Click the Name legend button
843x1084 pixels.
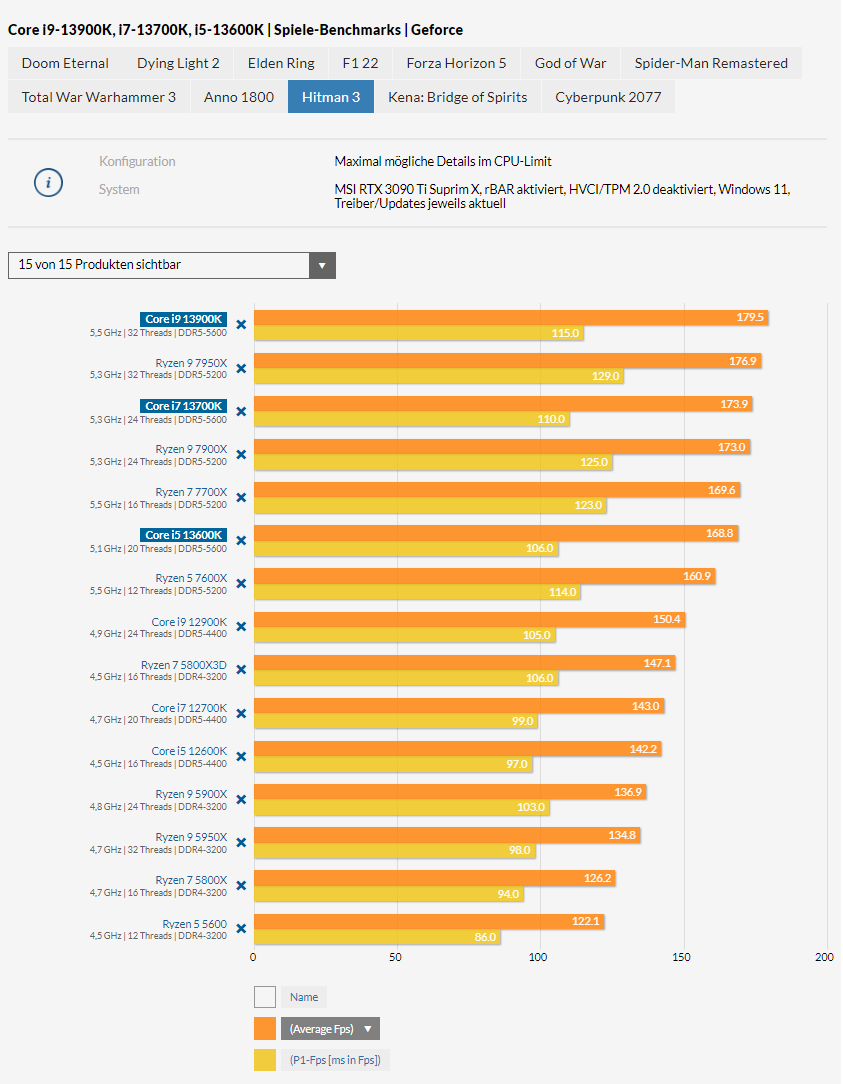[x=304, y=997]
